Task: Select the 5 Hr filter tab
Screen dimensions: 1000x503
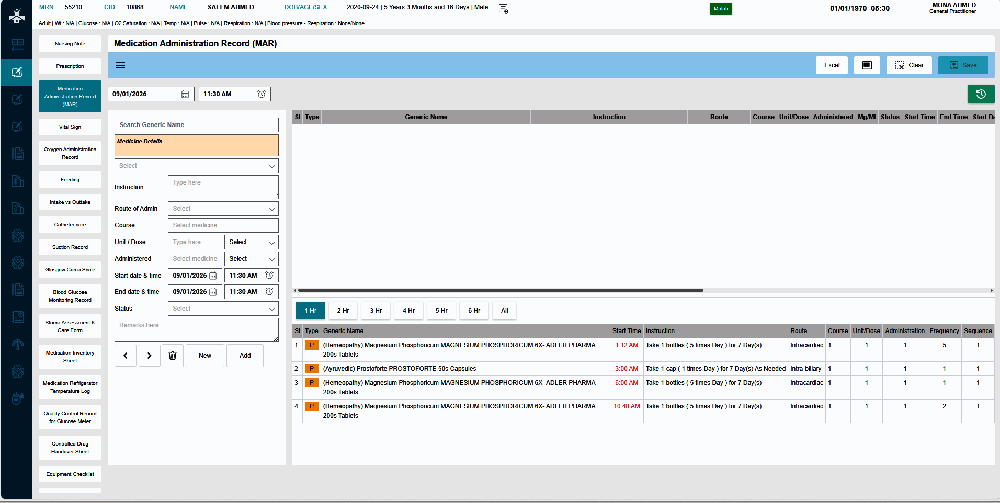Action: click(x=441, y=310)
